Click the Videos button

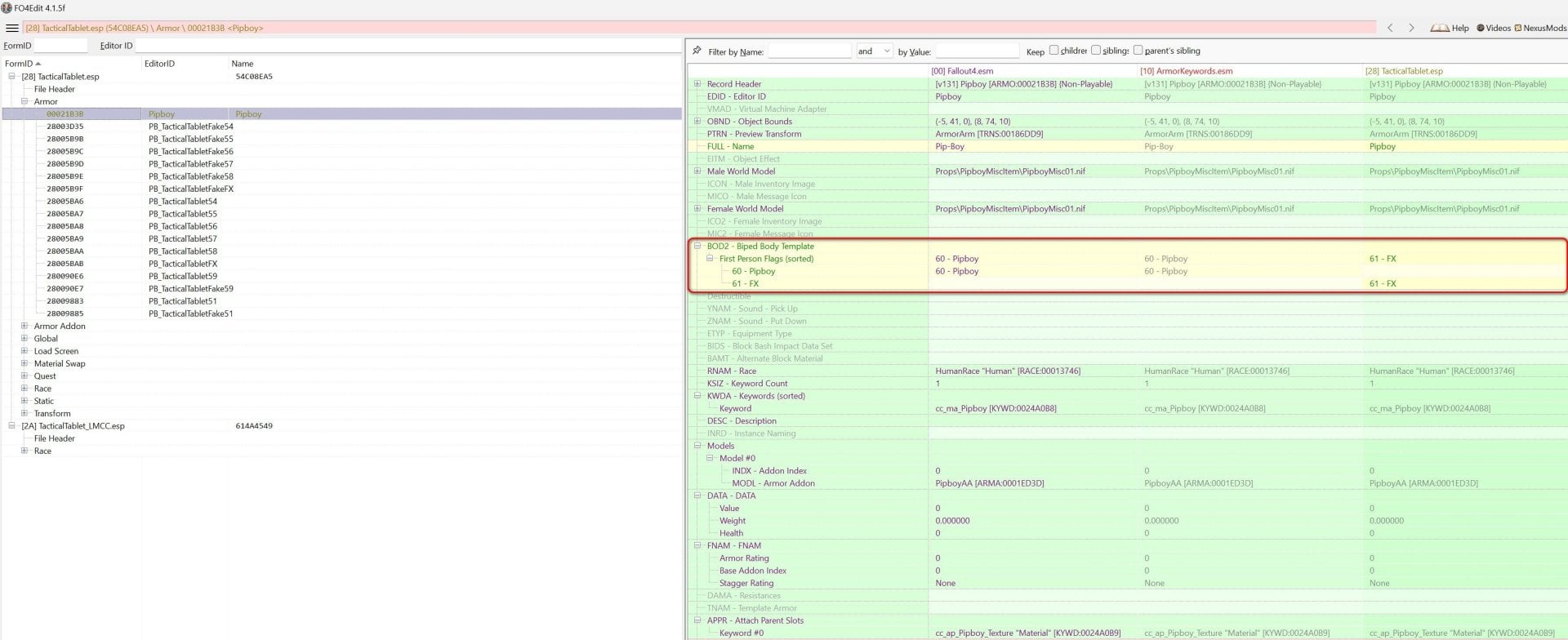click(x=1494, y=28)
